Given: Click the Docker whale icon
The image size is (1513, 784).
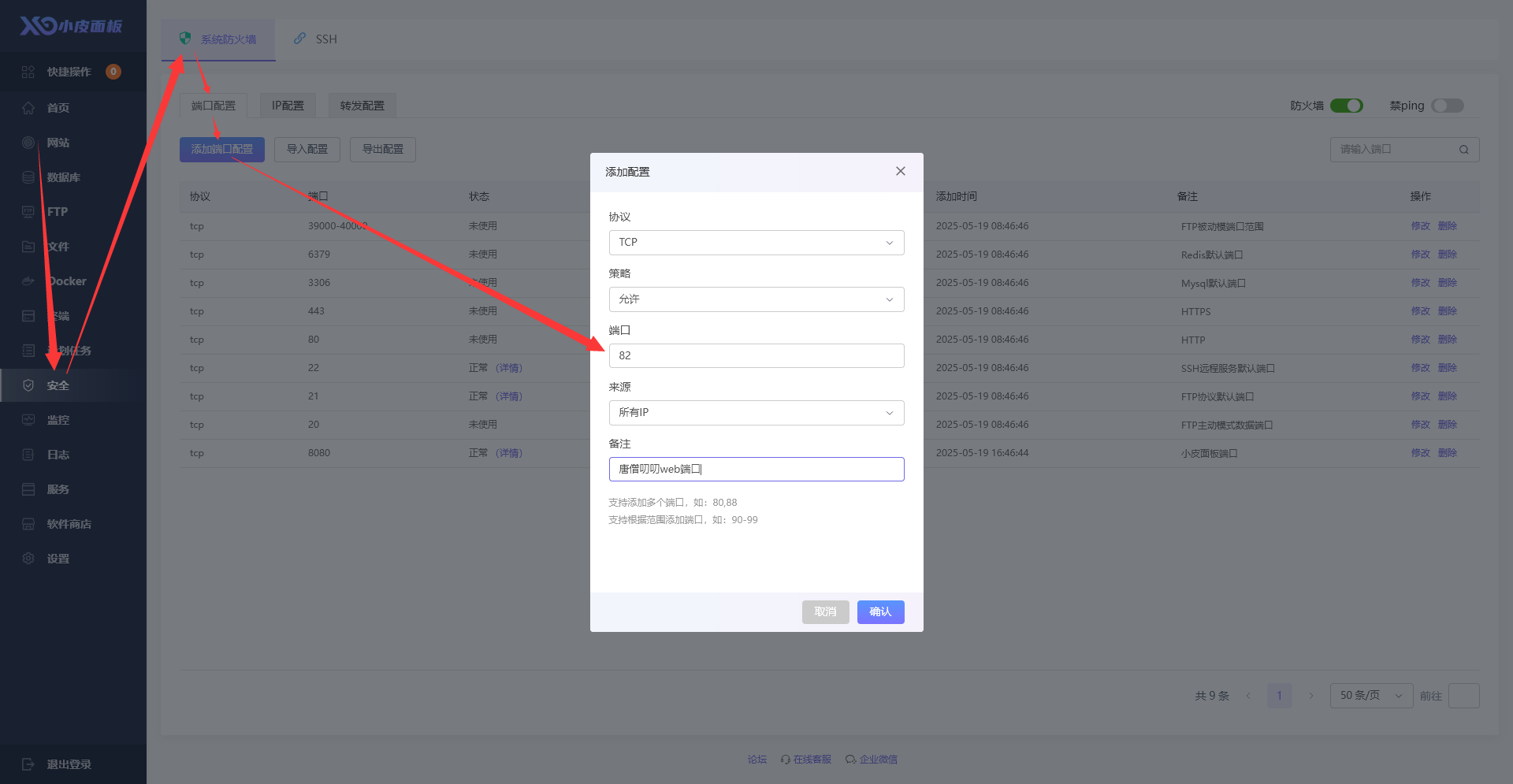Looking at the screenshot, I should click(x=28, y=281).
